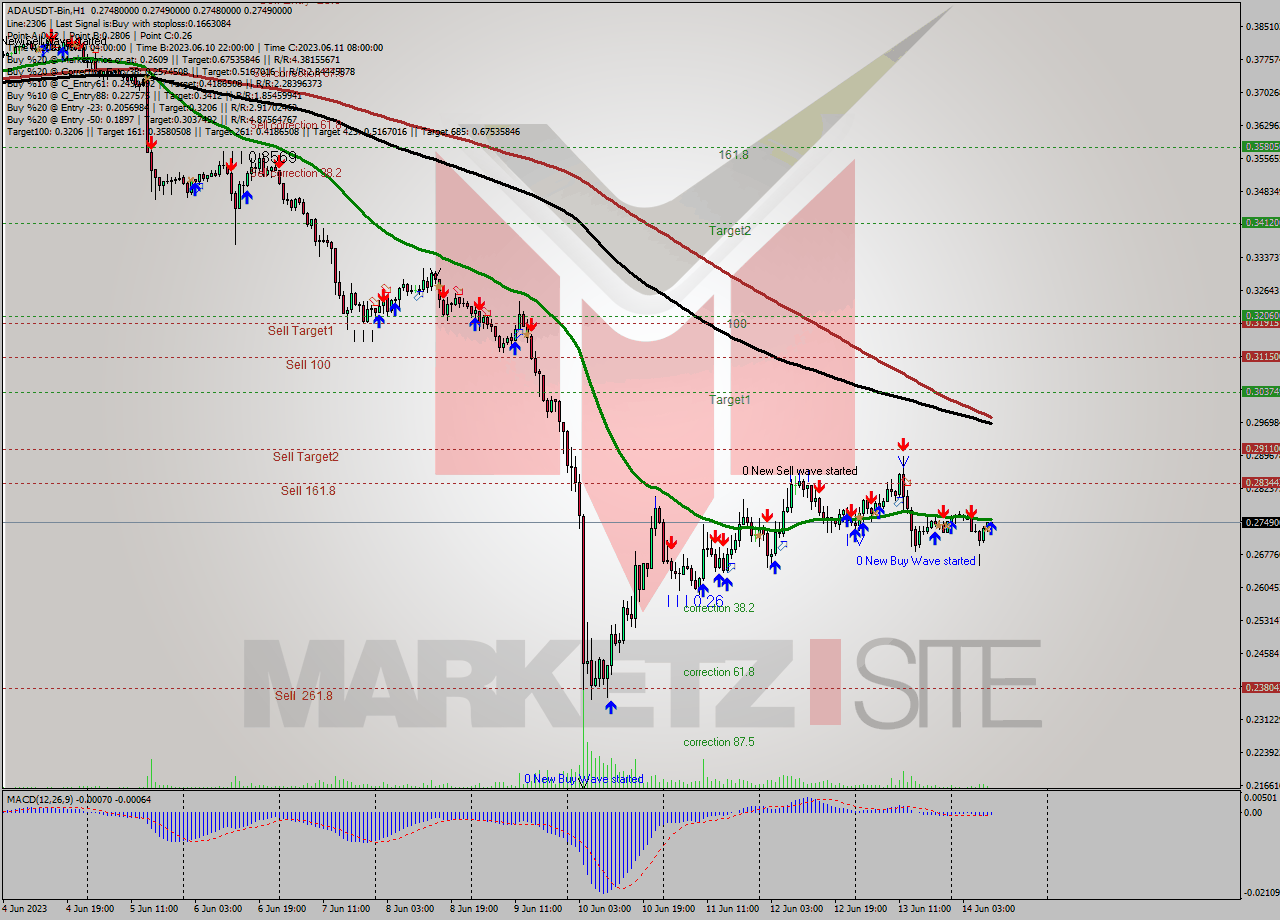Click the '6 Jun 19:00' time axis label

(282, 908)
